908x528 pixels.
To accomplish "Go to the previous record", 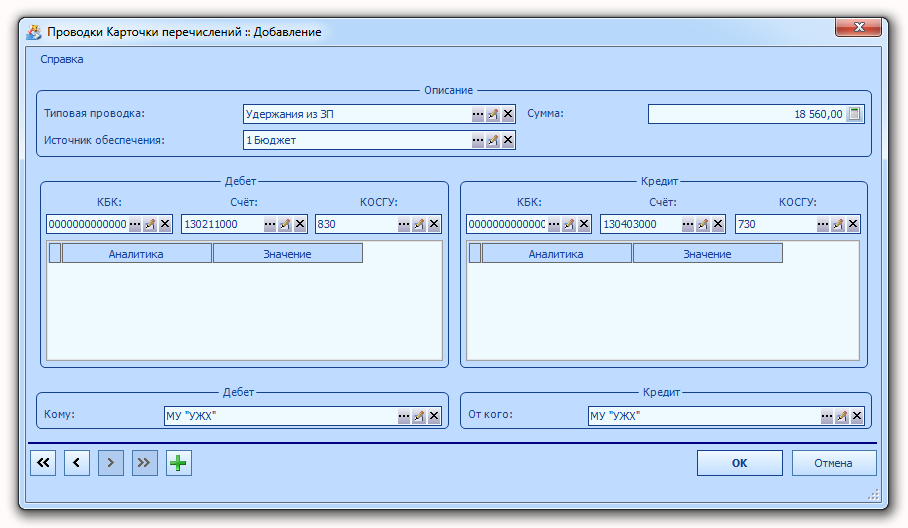I will click(x=76, y=463).
